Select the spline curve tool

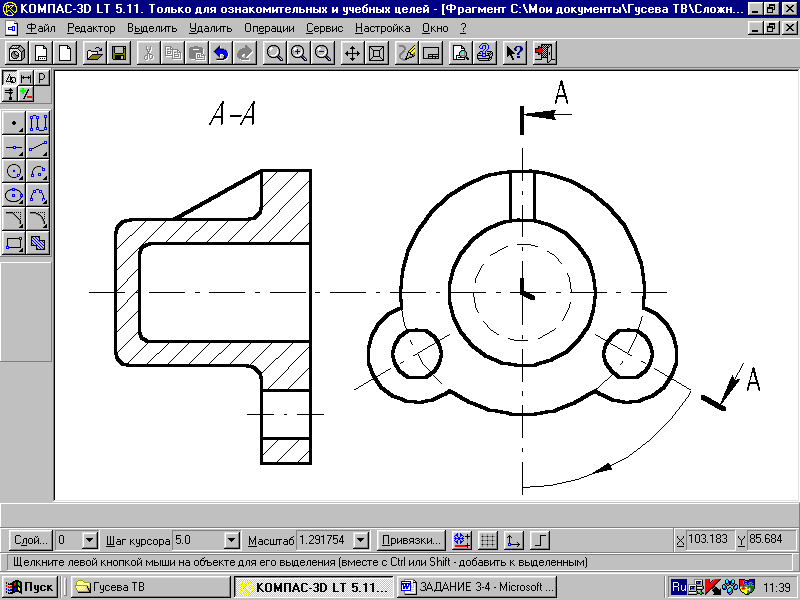pyautogui.click(x=38, y=195)
